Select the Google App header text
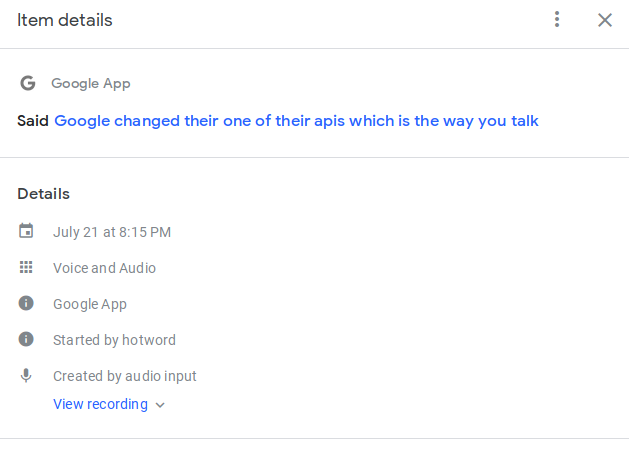The height and width of the screenshot is (449, 629). coord(91,83)
